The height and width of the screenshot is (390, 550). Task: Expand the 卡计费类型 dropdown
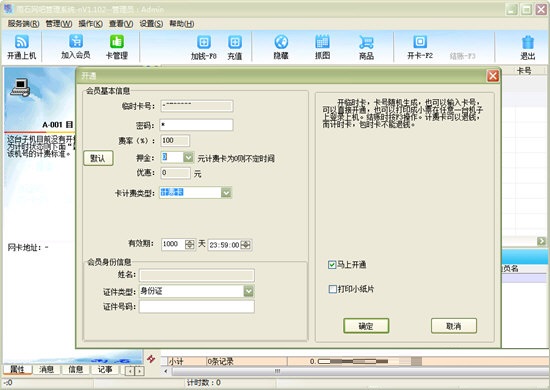coord(226,193)
